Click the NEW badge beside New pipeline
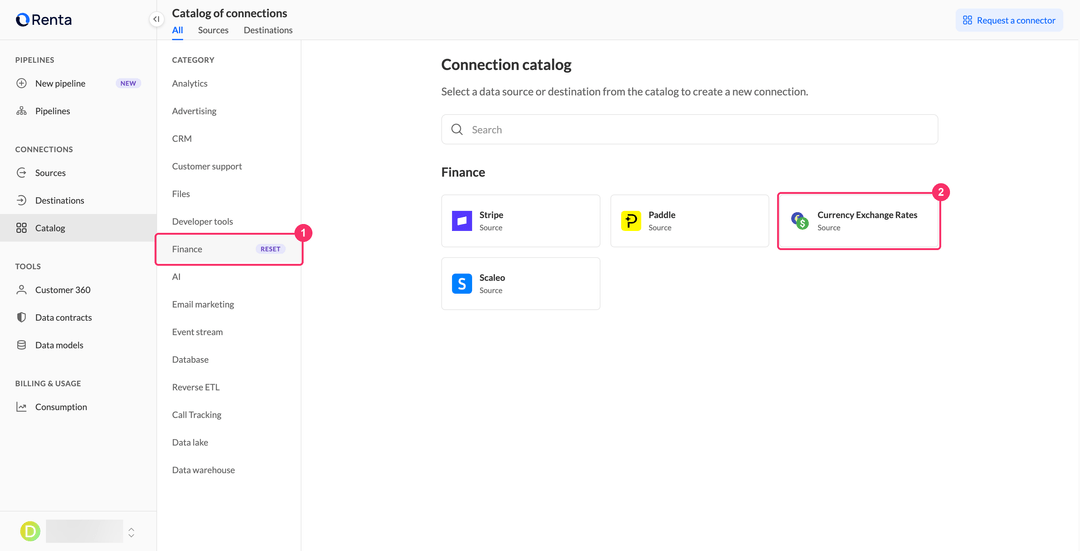 click(x=128, y=83)
